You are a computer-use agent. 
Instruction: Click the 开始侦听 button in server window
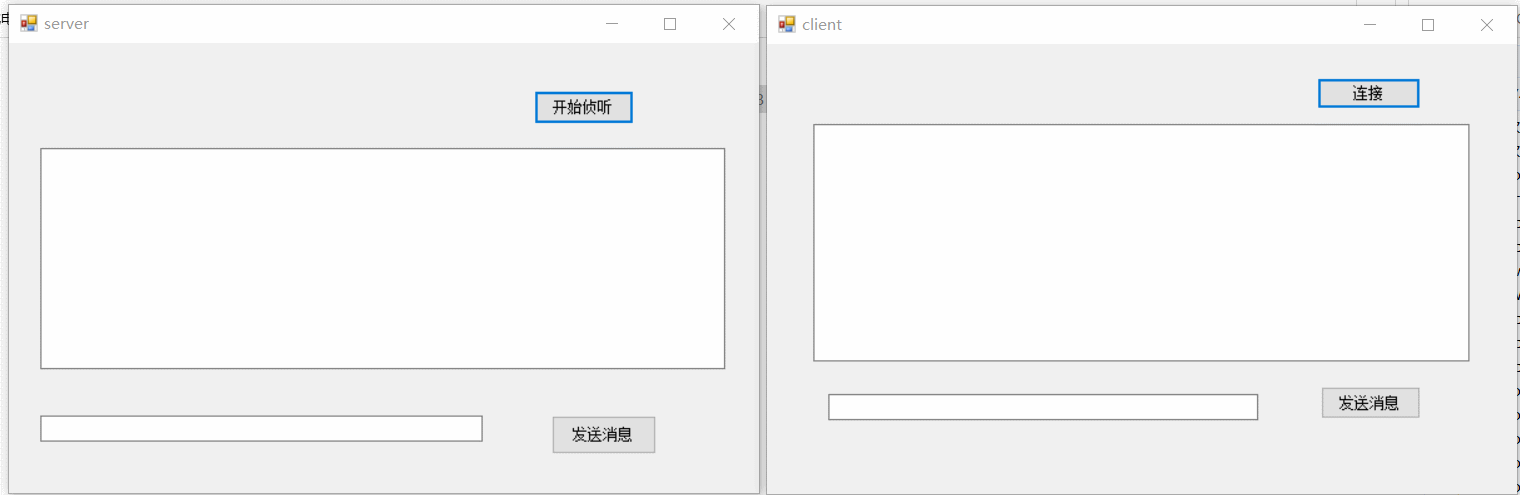point(583,107)
